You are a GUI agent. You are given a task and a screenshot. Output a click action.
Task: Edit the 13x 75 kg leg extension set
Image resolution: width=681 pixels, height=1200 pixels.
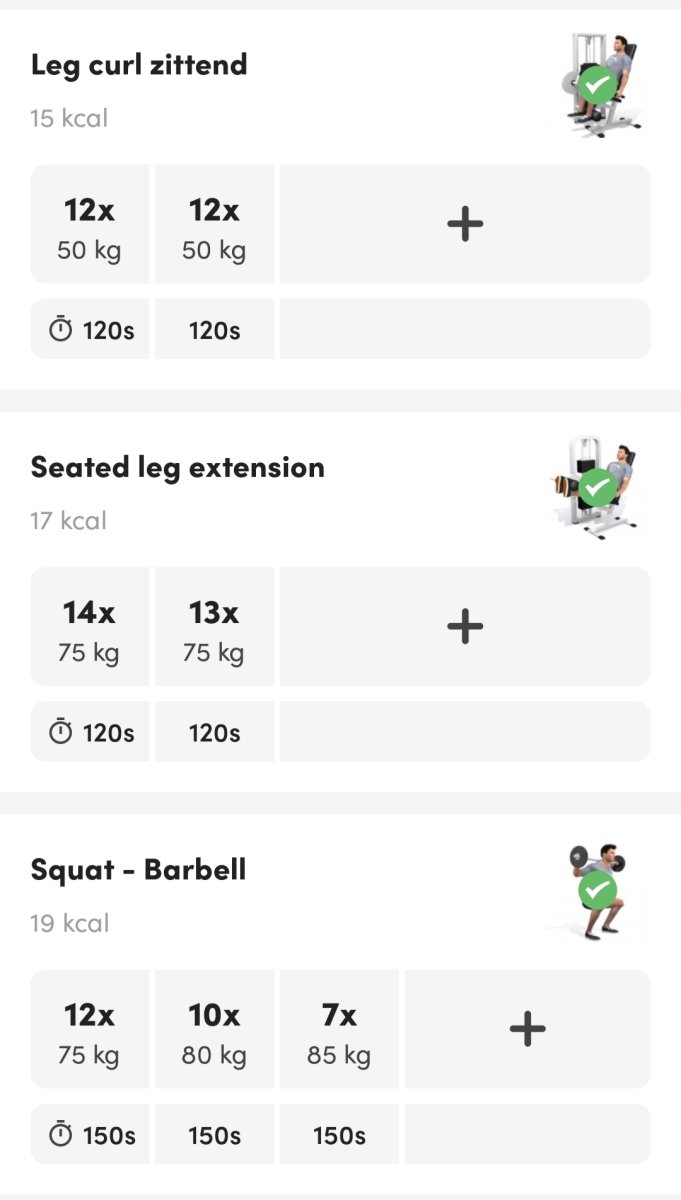214,628
